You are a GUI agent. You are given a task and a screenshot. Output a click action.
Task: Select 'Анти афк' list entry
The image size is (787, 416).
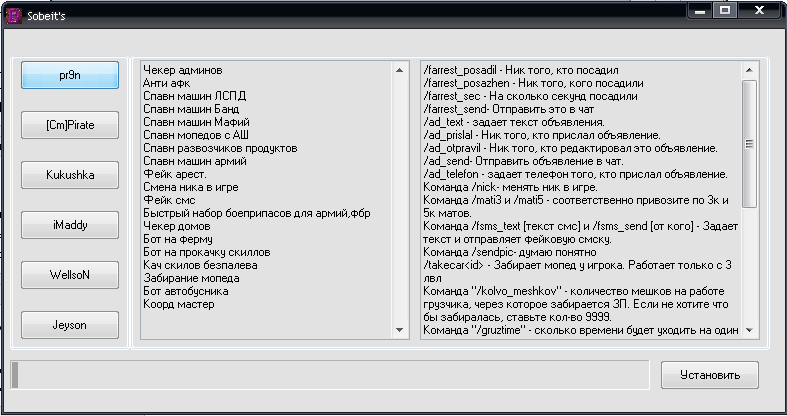point(166,83)
